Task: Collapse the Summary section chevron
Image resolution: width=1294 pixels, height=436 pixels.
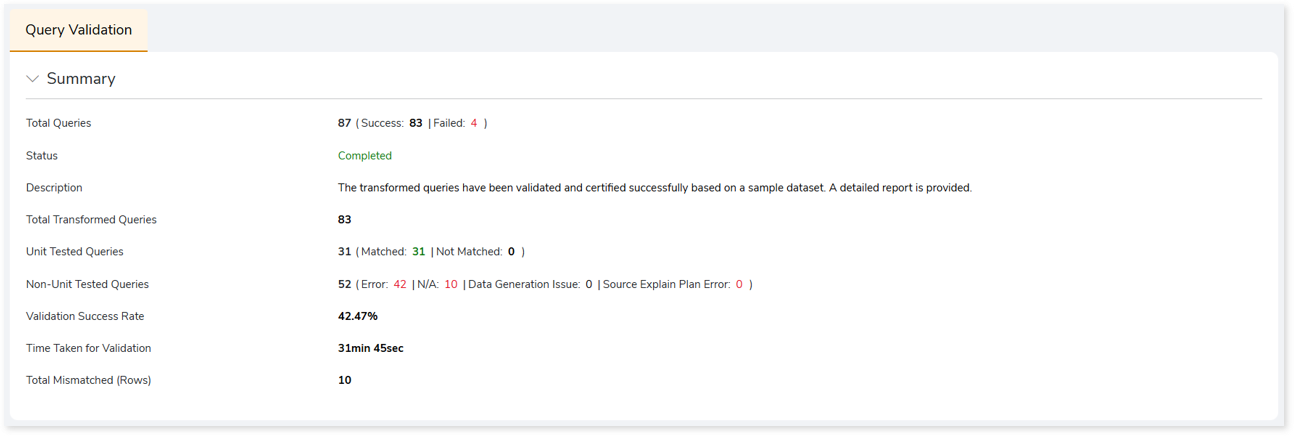Action: 33,79
